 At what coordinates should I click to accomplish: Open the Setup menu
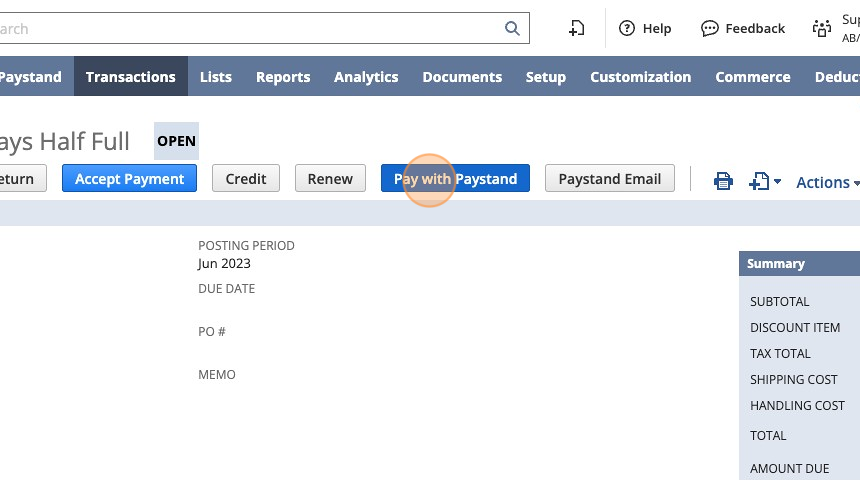[x=546, y=77]
